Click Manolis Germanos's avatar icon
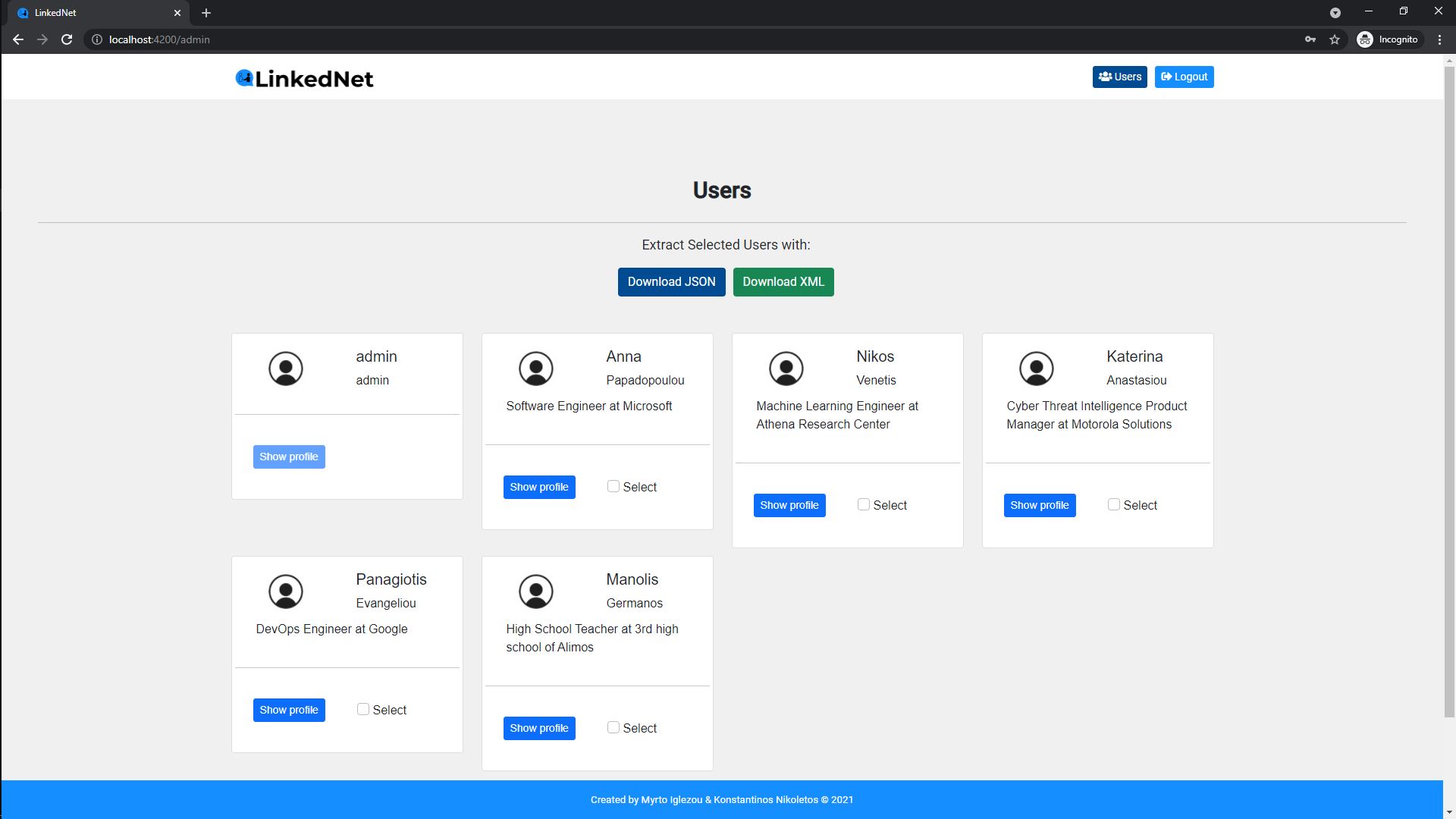The image size is (1456, 819). (x=536, y=591)
